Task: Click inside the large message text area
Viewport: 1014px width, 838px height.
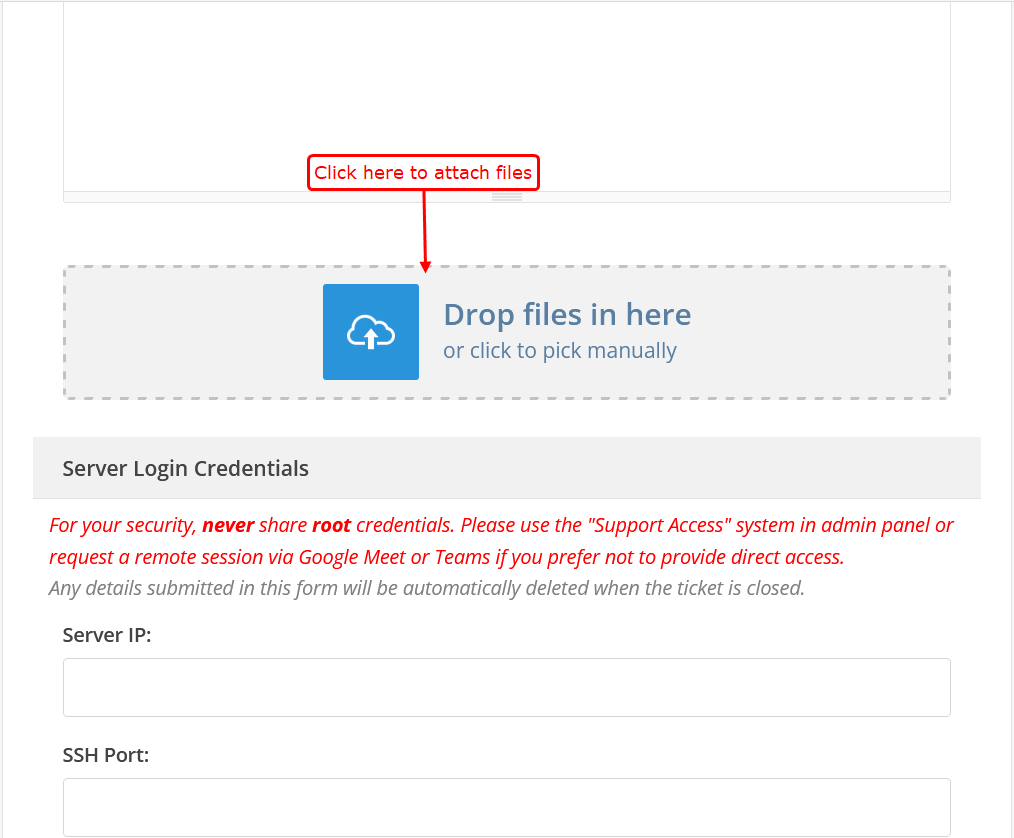Action: point(506,90)
